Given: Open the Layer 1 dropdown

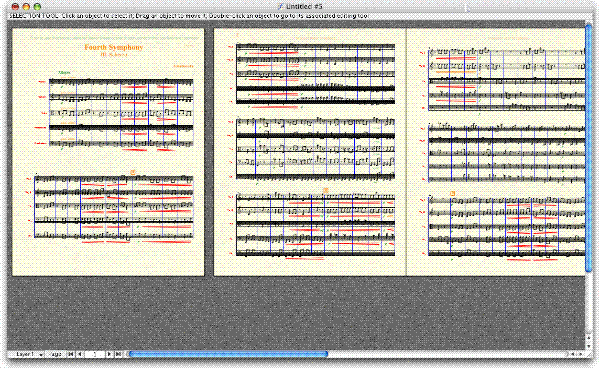Looking at the screenshot, I should pyautogui.click(x=26, y=354).
